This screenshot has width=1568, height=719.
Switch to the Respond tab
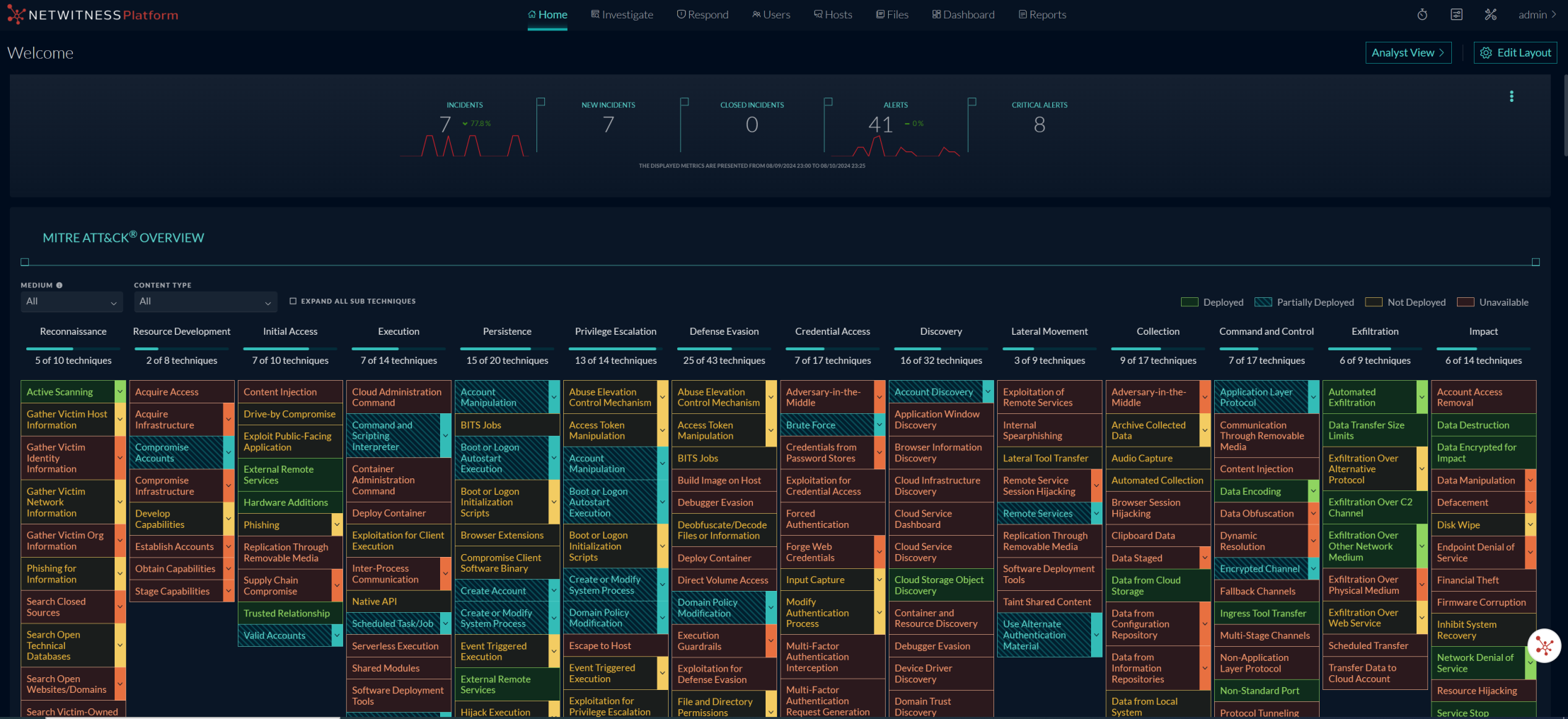tap(703, 15)
